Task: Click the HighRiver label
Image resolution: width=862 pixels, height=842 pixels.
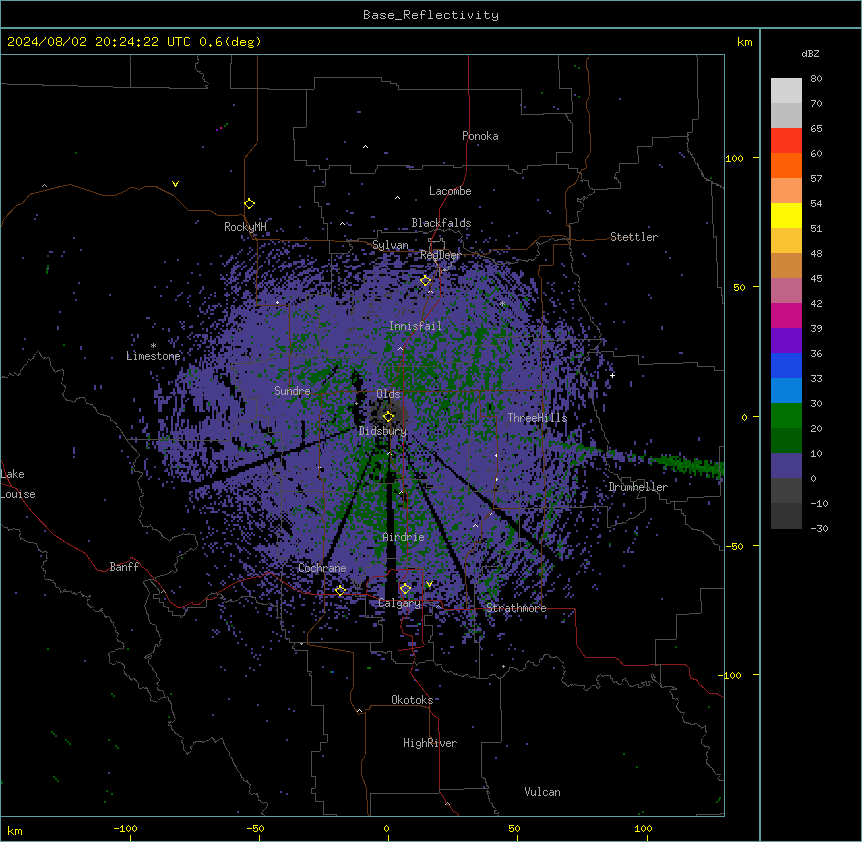Action: [x=430, y=743]
